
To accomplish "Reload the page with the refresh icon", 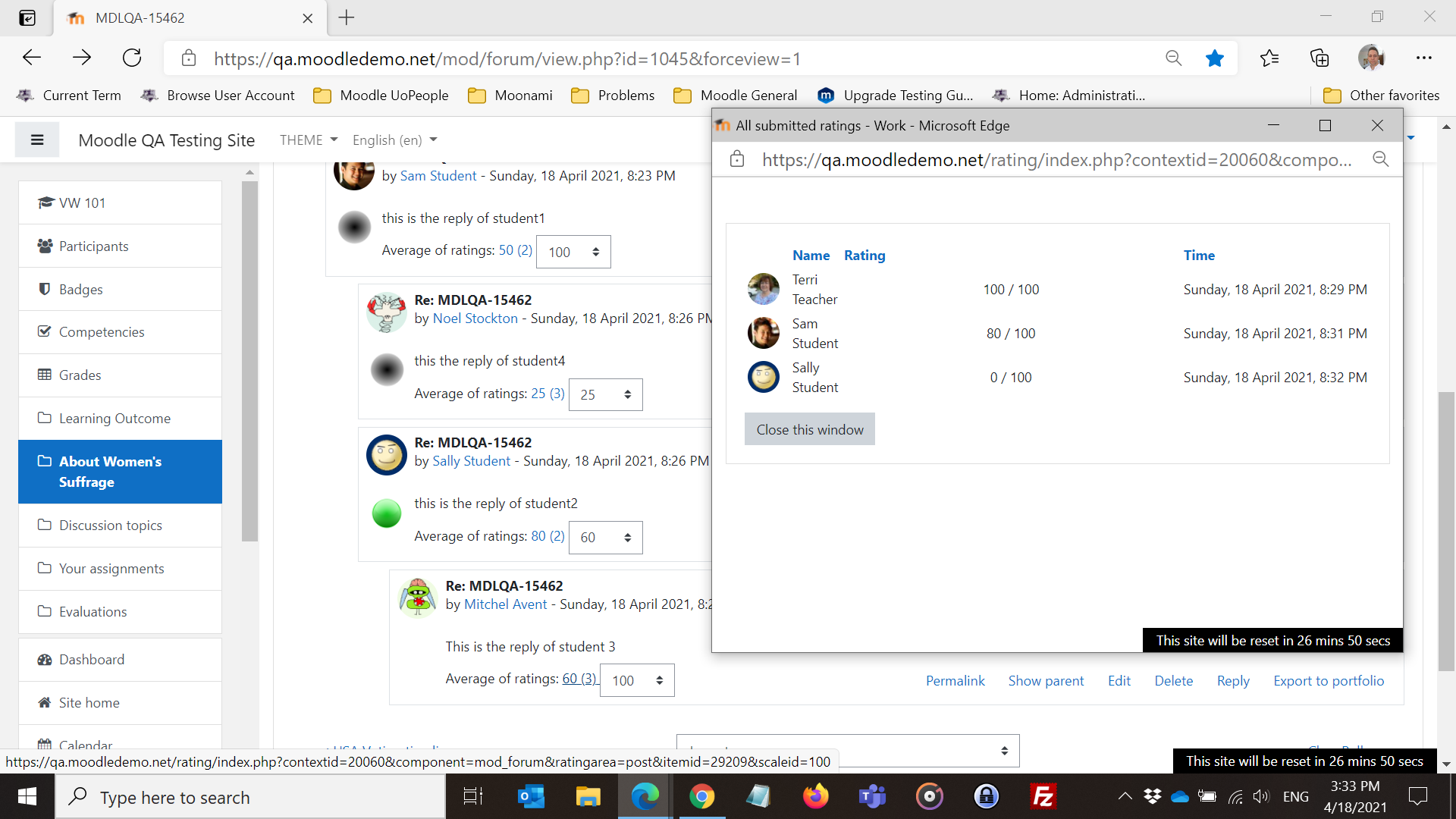I will coord(132,58).
